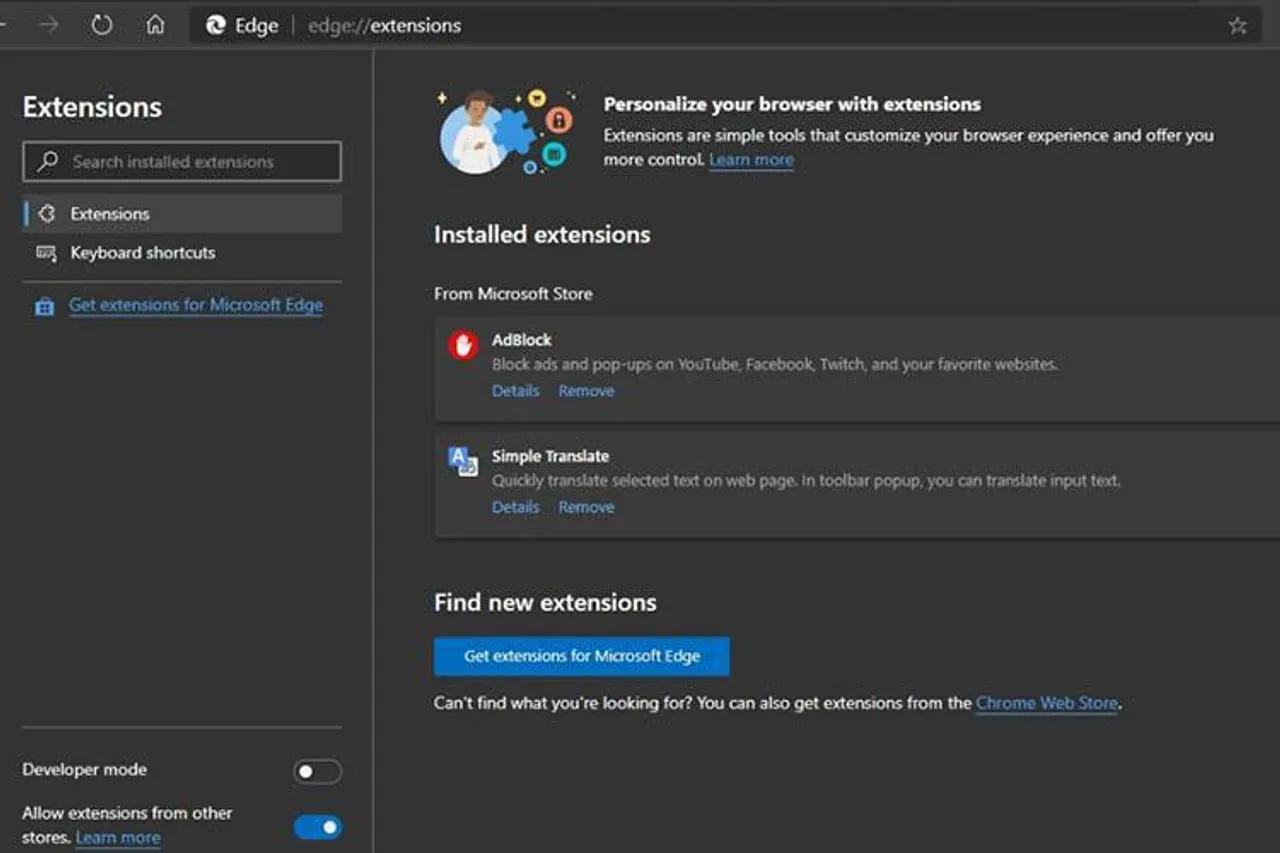The width and height of the screenshot is (1280, 853).
Task: Click the Search installed extensions field
Action: [x=182, y=162]
